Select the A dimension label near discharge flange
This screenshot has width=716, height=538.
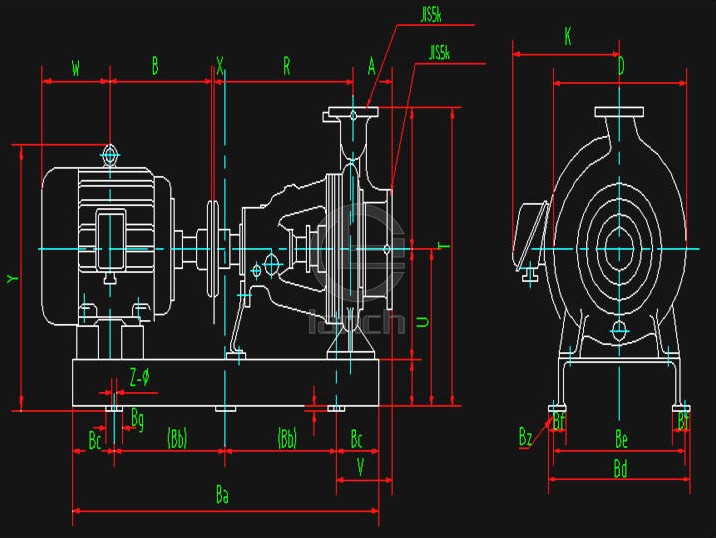(x=371, y=66)
